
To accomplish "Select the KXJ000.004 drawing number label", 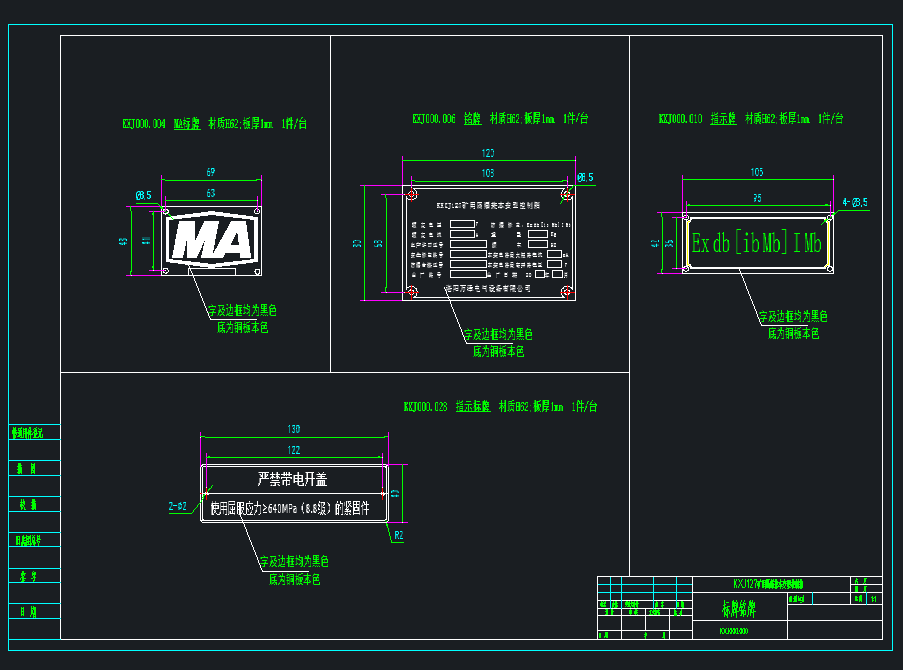I will click(x=144, y=124).
